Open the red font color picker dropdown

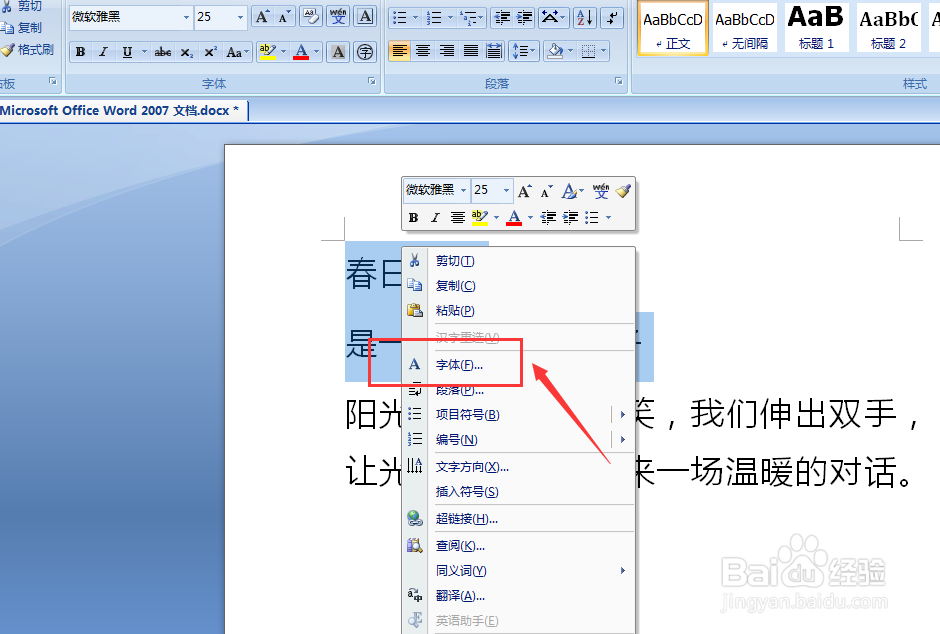(316, 51)
